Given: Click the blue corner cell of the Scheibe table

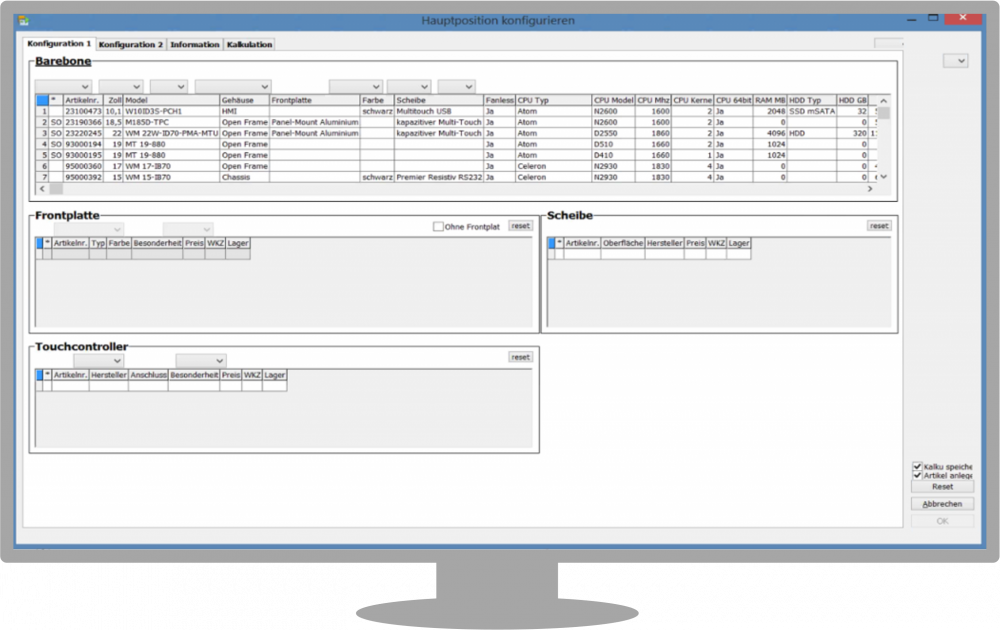Looking at the screenshot, I should coord(551,242).
